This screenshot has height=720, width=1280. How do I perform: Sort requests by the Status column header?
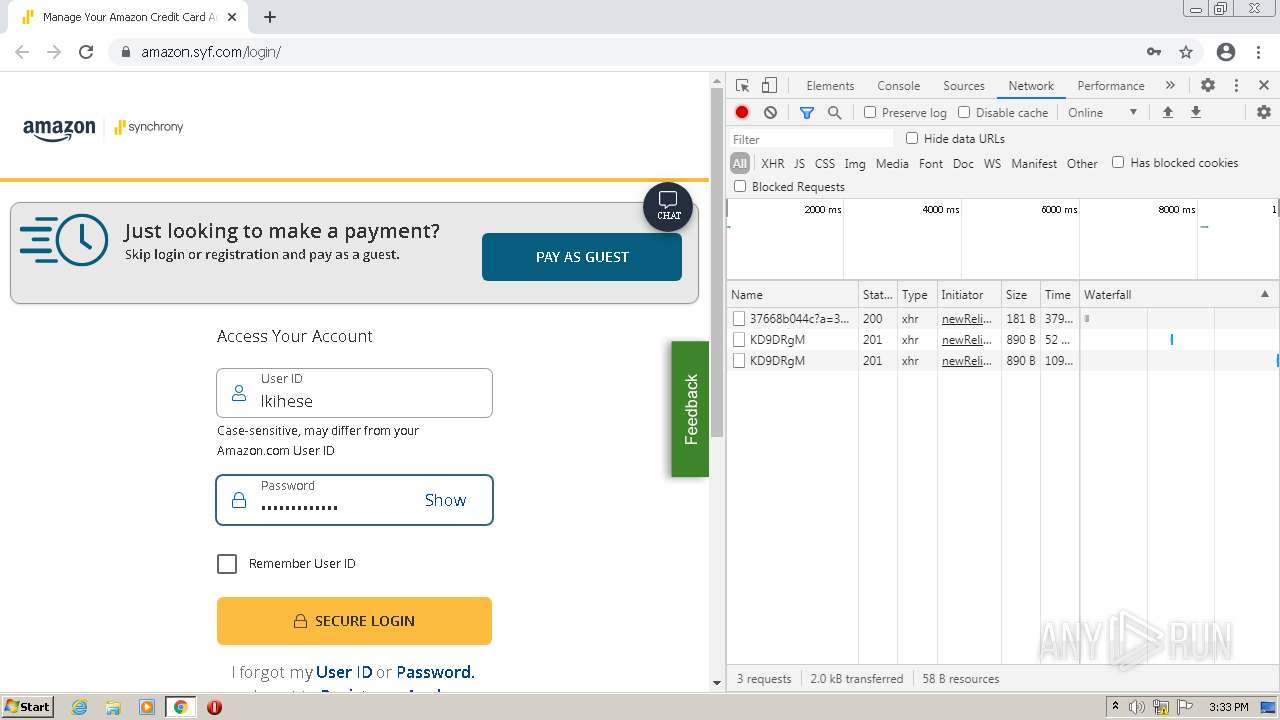pos(877,295)
